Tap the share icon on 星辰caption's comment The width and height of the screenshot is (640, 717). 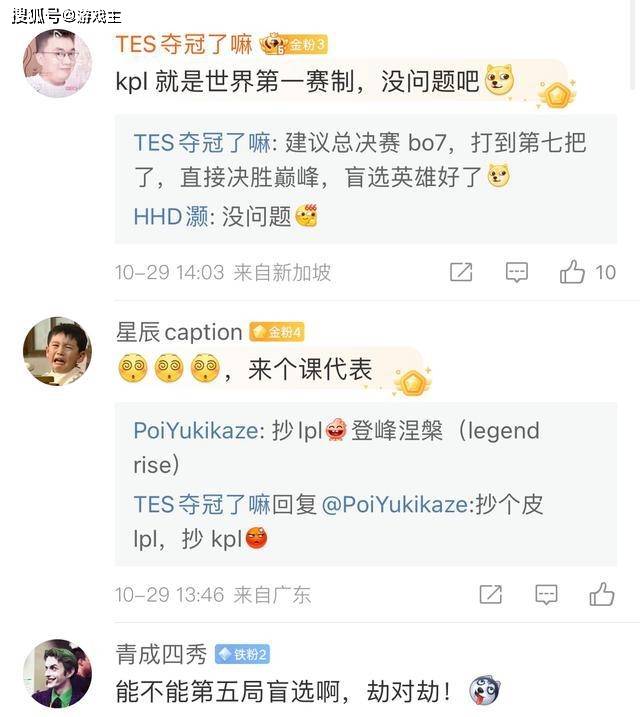490,594
